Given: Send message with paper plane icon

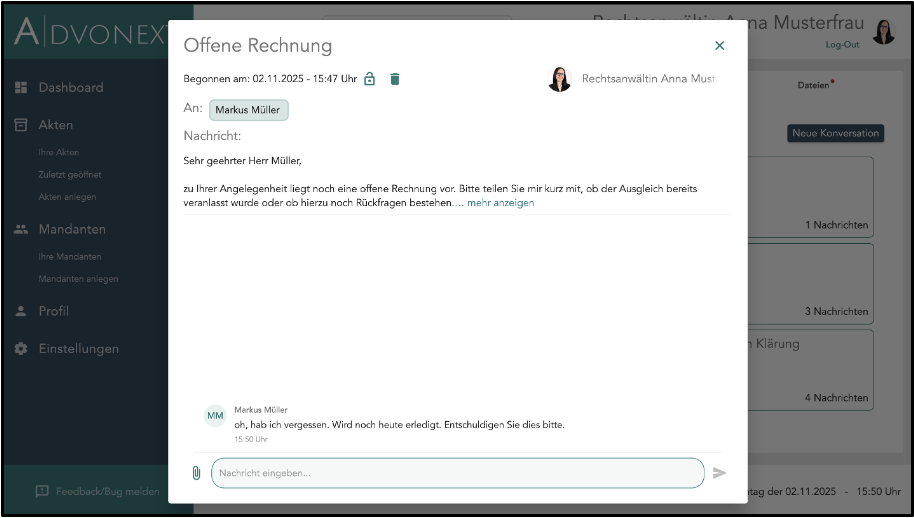Looking at the screenshot, I should (719, 473).
